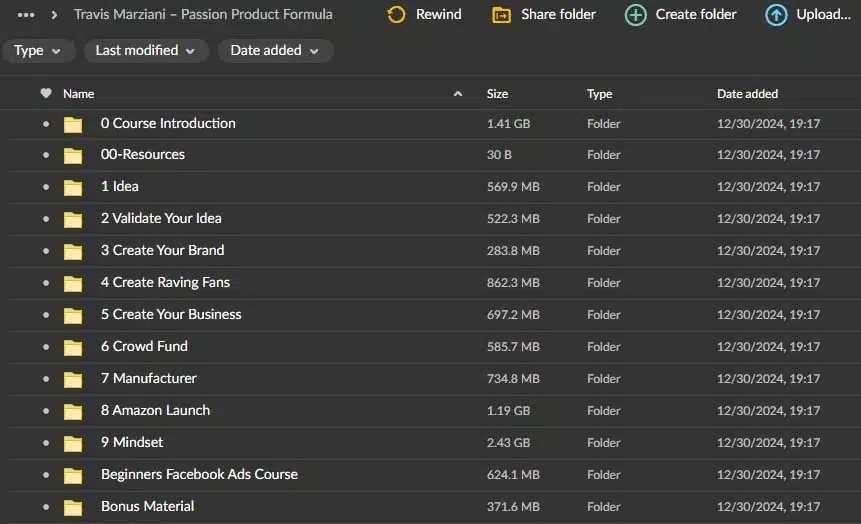Image resolution: width=861 pixels, height=524 pixels.
Task: Sort by the Type column header
Action: [x=599, y=94]
